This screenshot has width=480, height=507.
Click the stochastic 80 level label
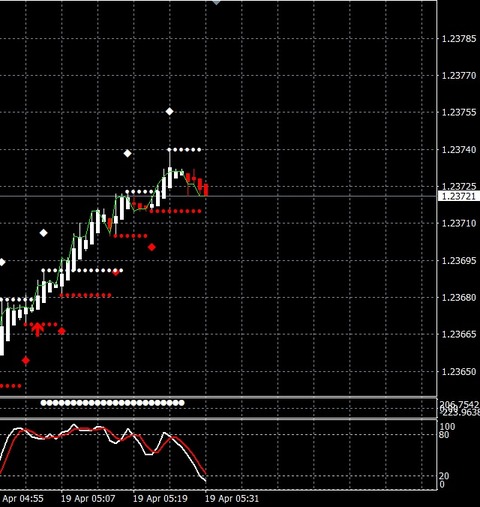[445, 434]
